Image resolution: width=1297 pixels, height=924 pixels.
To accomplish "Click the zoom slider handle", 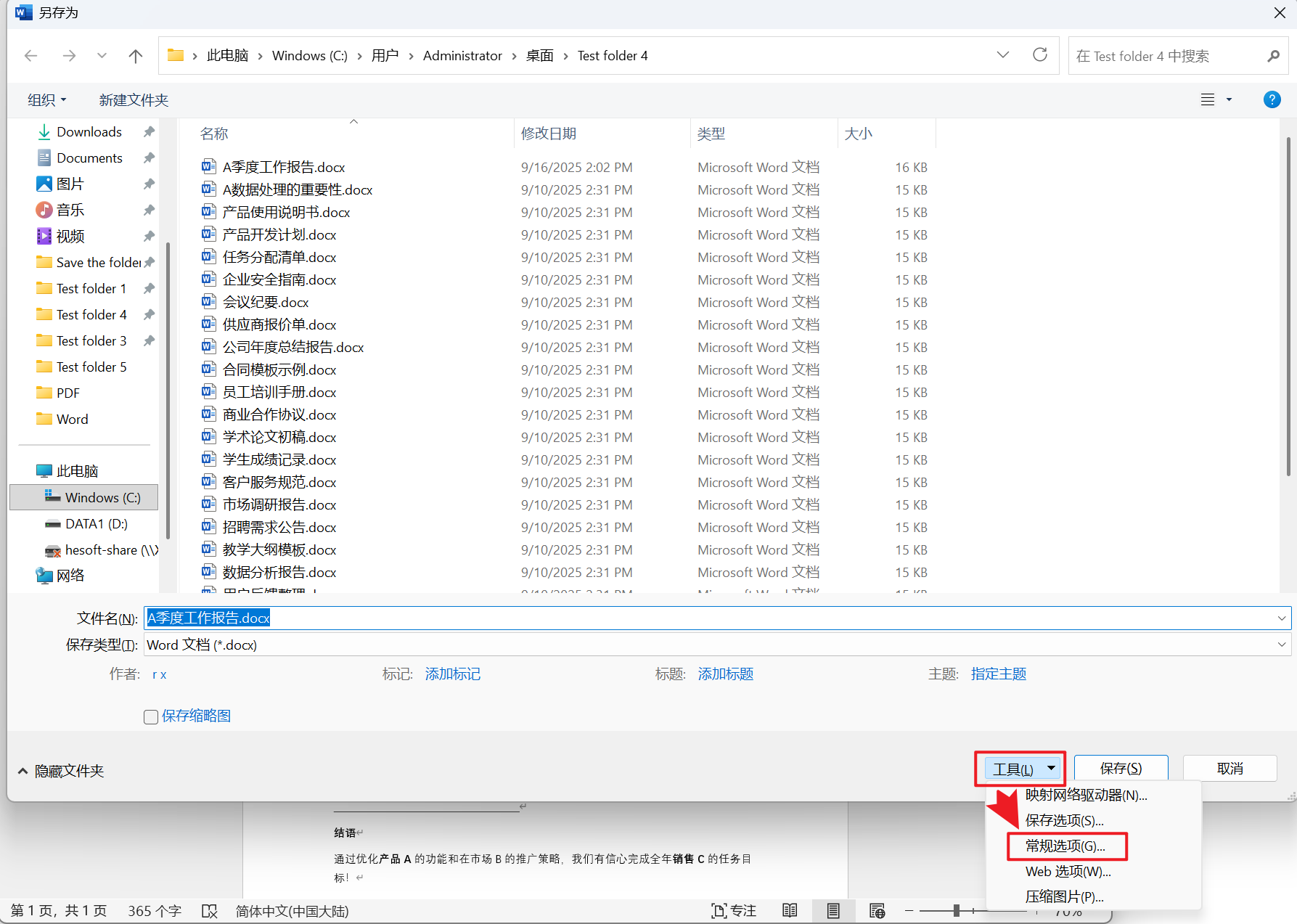I will (956, 909).
